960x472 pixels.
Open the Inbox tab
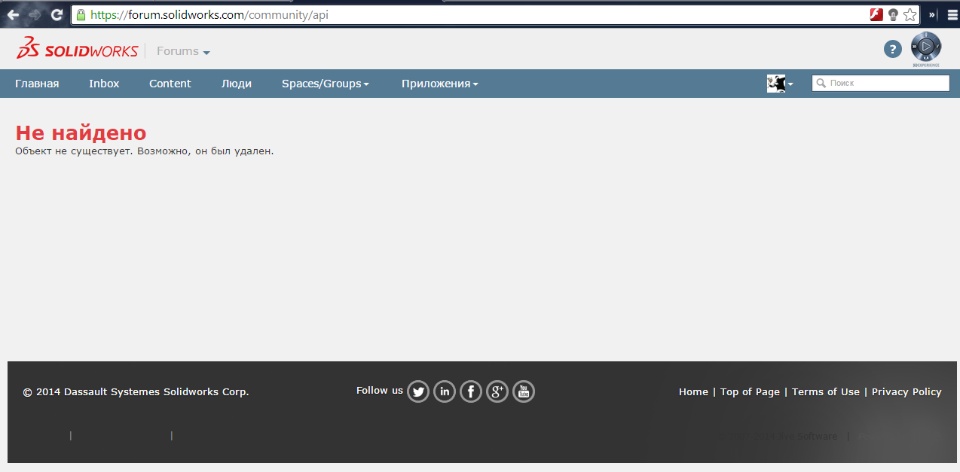tap(104, 84)
